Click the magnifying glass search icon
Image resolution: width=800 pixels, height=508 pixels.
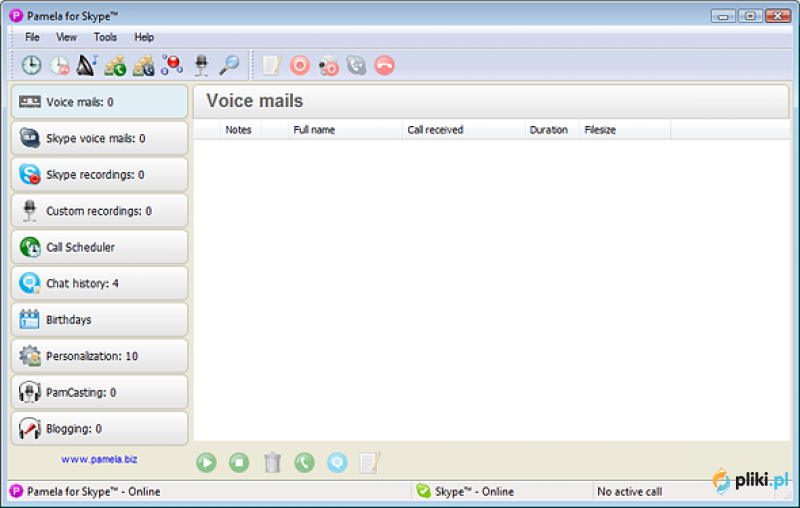(x=229, y=65)
